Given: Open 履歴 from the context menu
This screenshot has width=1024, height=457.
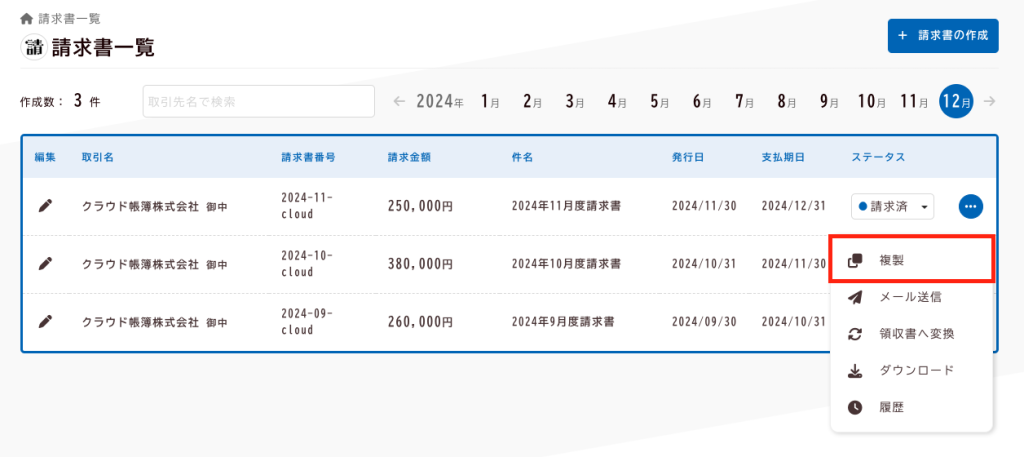Looking at the screenshot, I should point(893,408).
